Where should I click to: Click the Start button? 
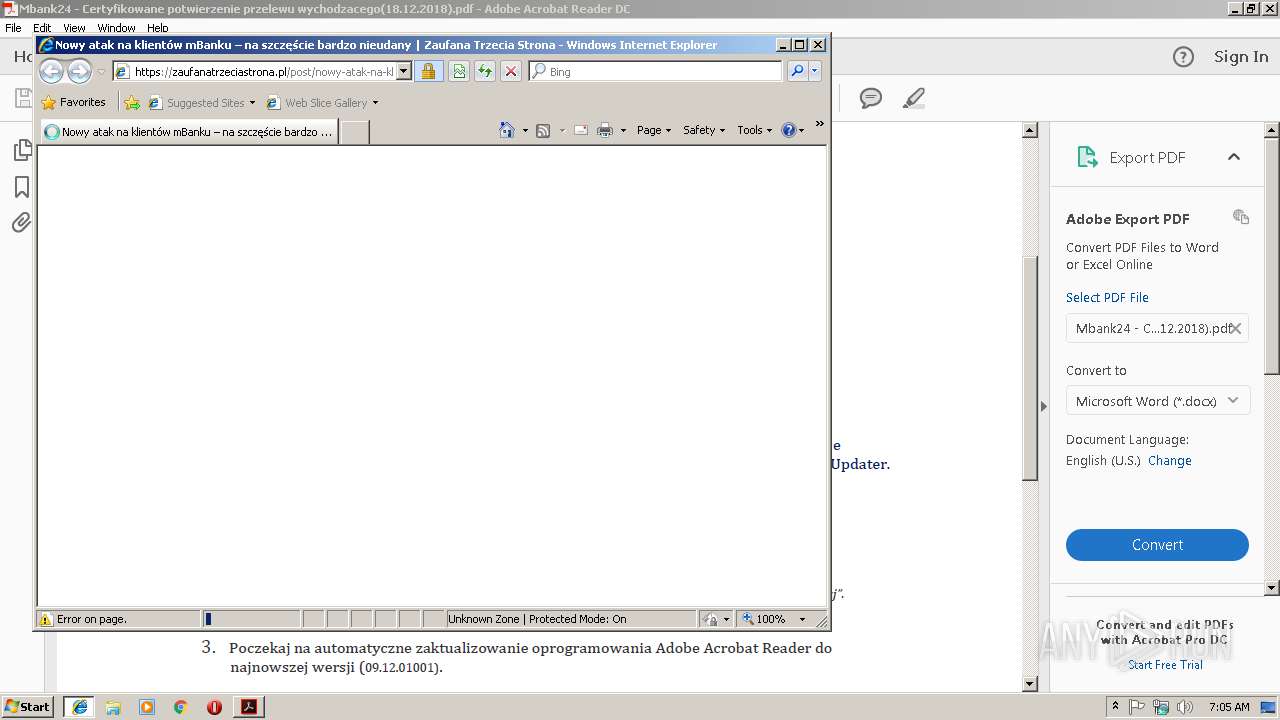[28, 707]
